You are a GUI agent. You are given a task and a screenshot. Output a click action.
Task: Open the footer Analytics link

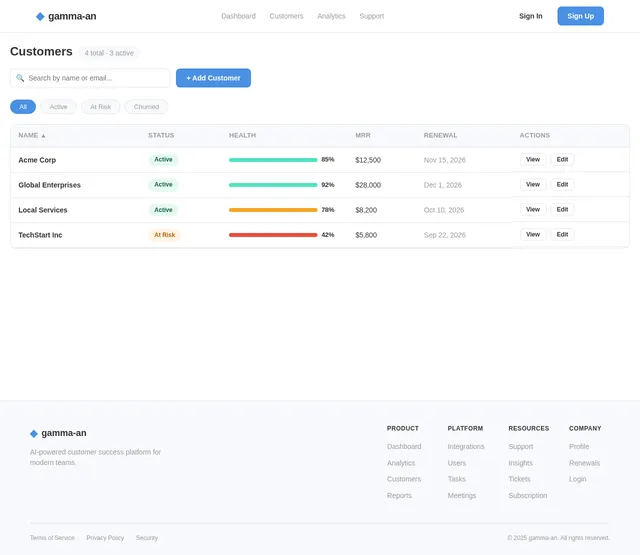(401, 463)
